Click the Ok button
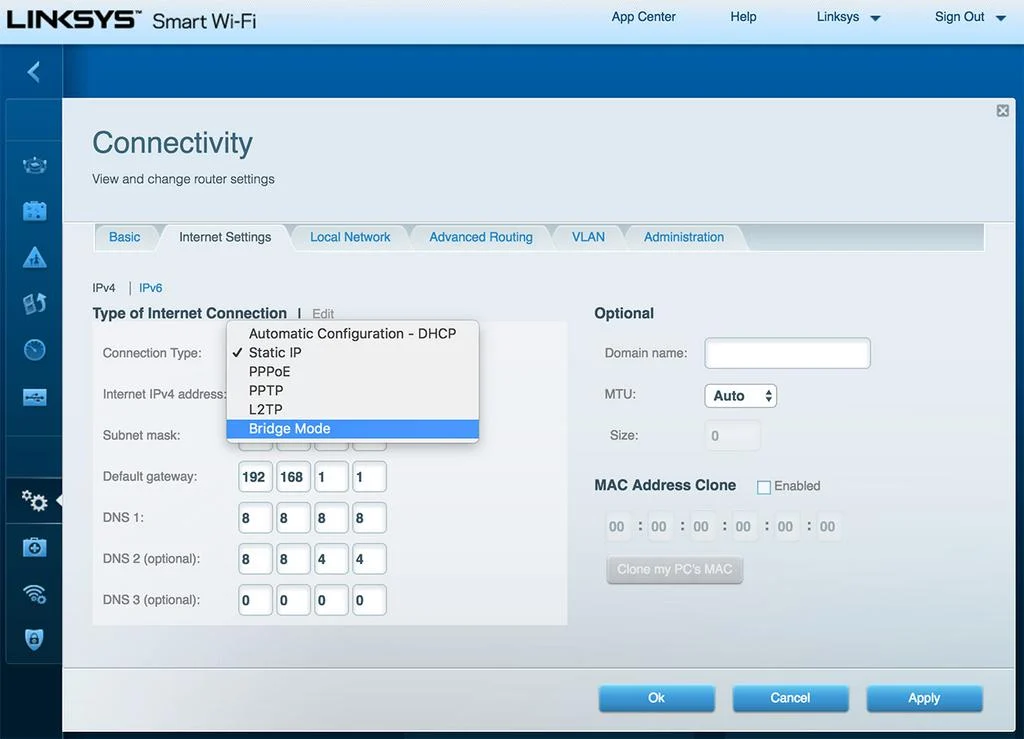The width and height of the screenshot is (1024, 739). coord(656,698)
